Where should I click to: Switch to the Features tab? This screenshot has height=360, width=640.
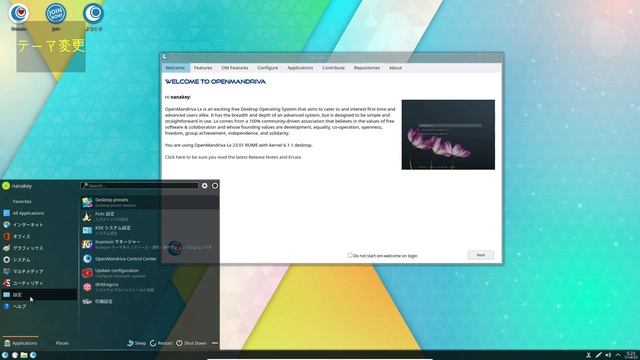click(x=203, y=68)
